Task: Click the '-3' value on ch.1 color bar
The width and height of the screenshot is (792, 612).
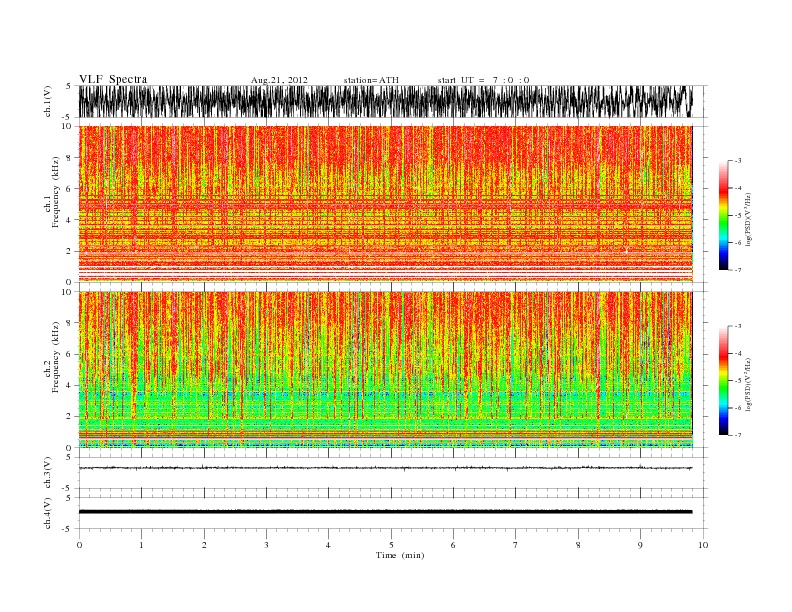Action: point(737,161)
